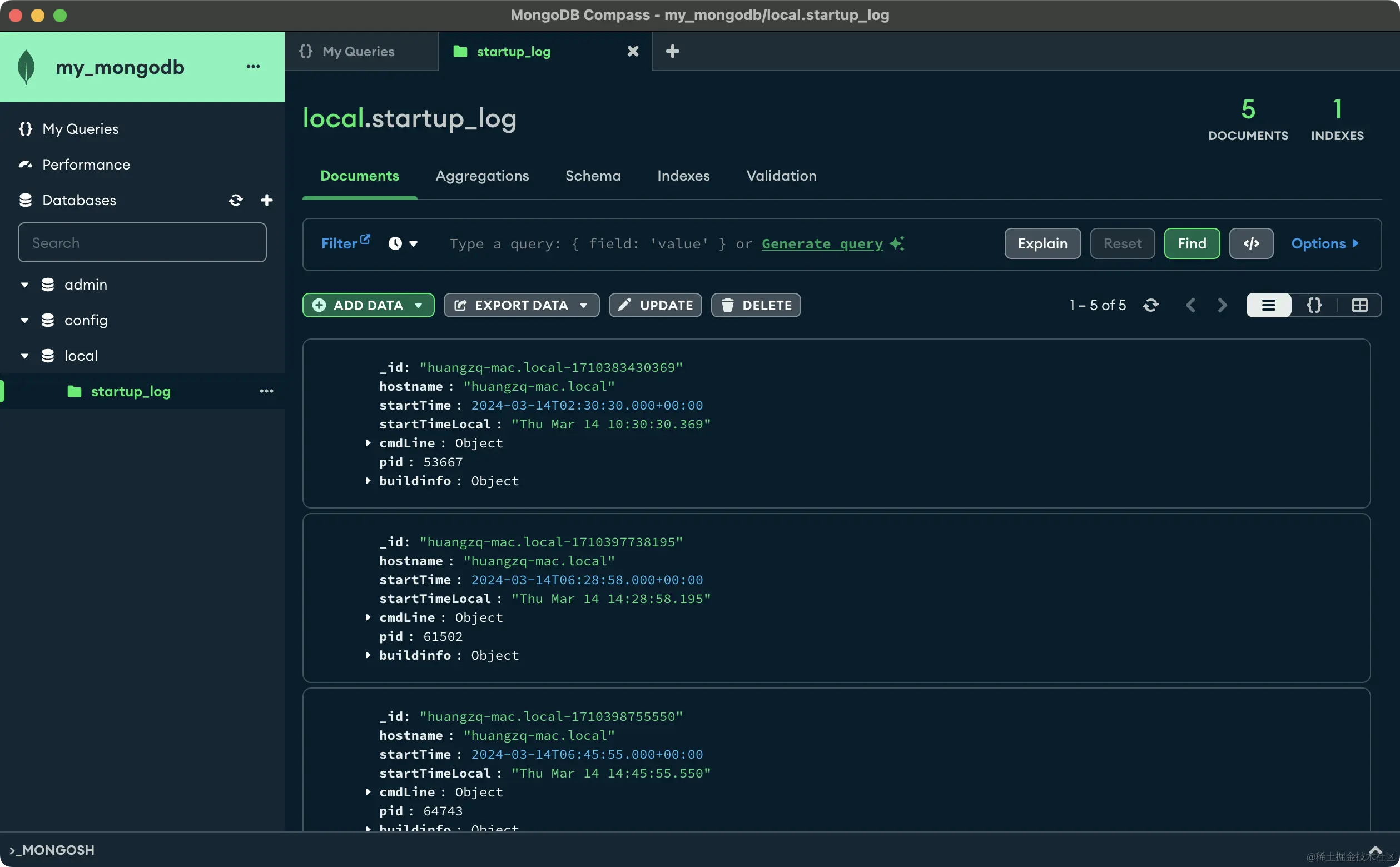The image size is (1400, 867).
Task: Switch to JSON view of documents
Action: [1314, 305]
